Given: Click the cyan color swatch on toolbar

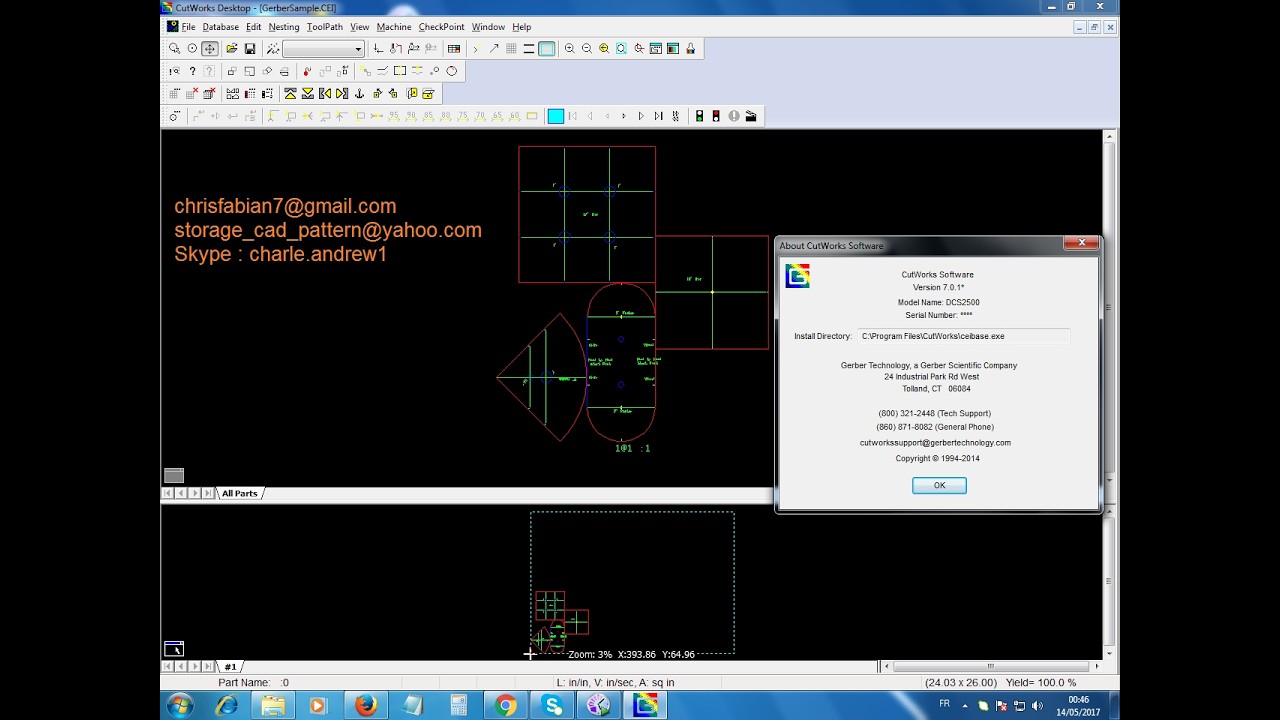Looking at the screenshot, I should [x=556, y=116].
